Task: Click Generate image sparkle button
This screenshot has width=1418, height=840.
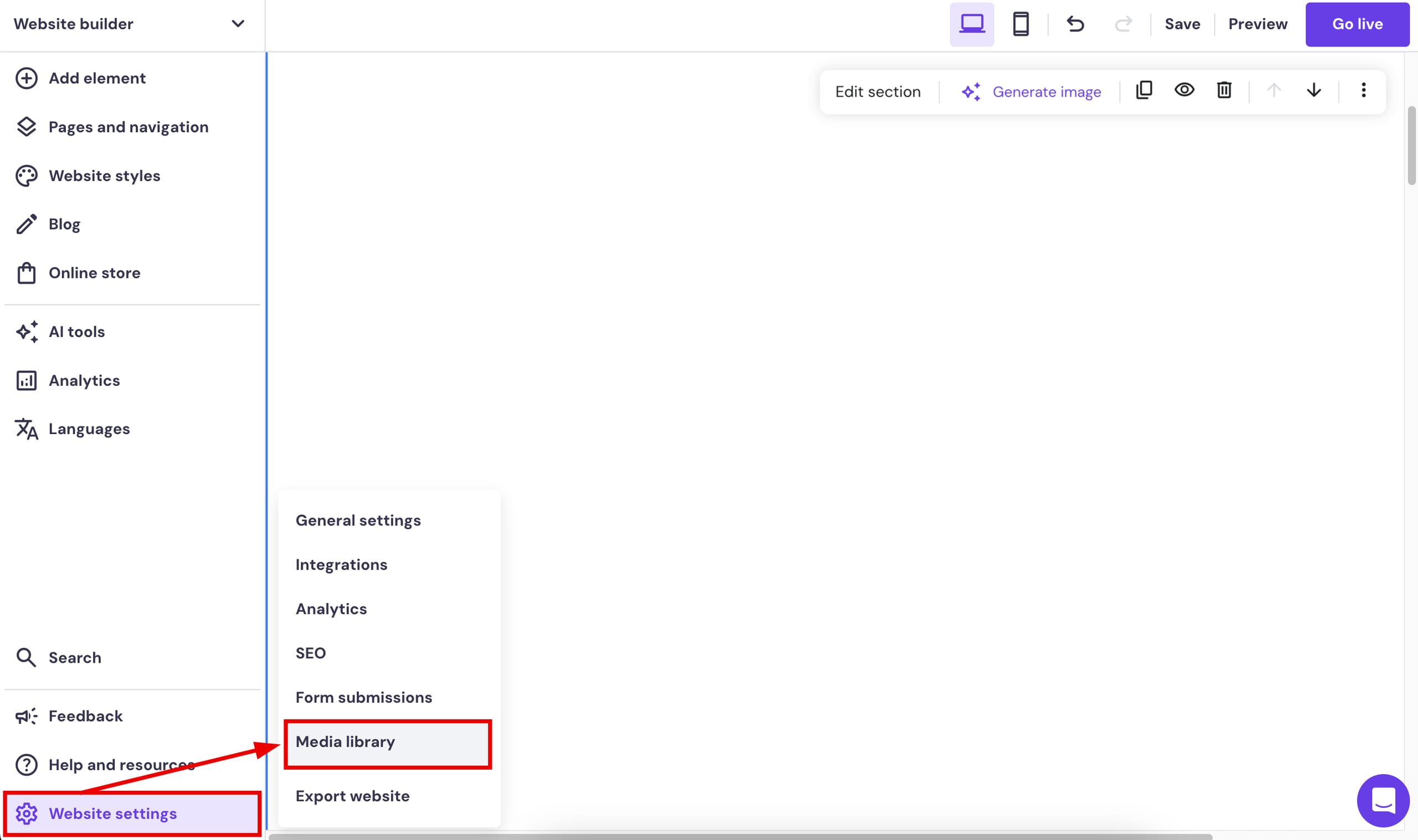Action: (1031, 92)
